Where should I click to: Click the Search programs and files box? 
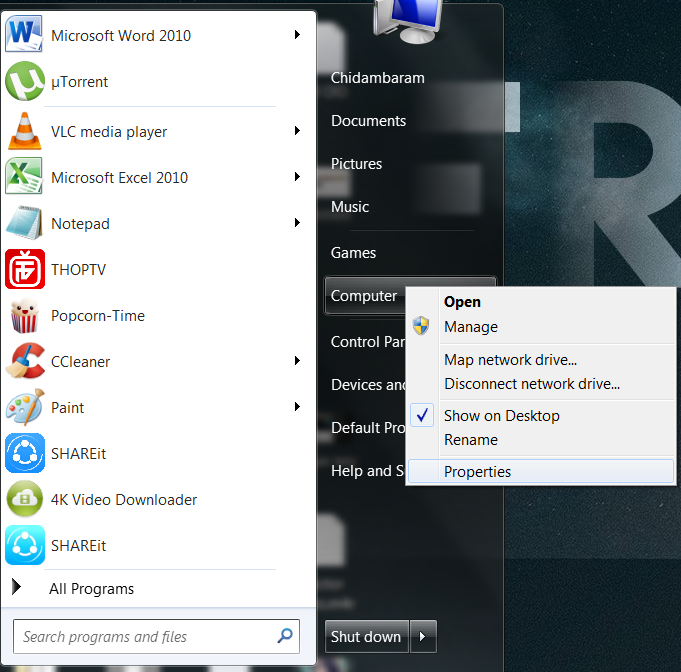tap(156, 636)
